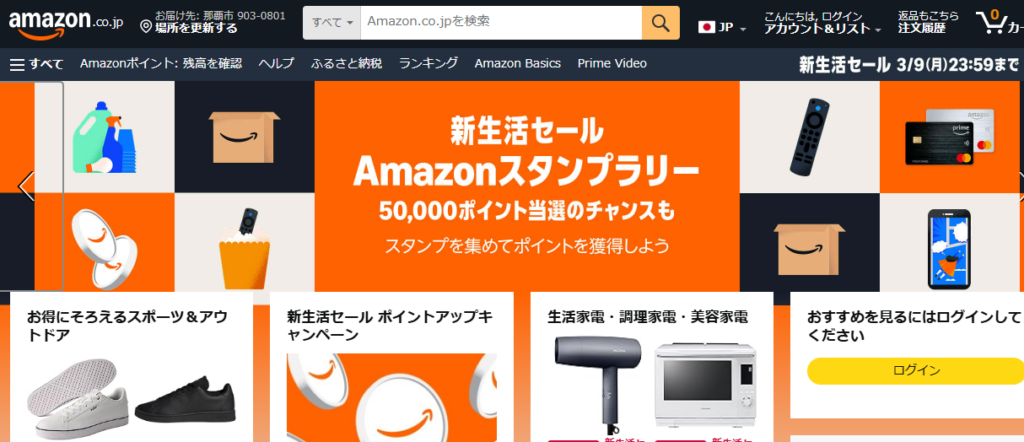Click inside the Amazon.co.jp search field
The image size is (1024, 442).
(x=501, y=23)
